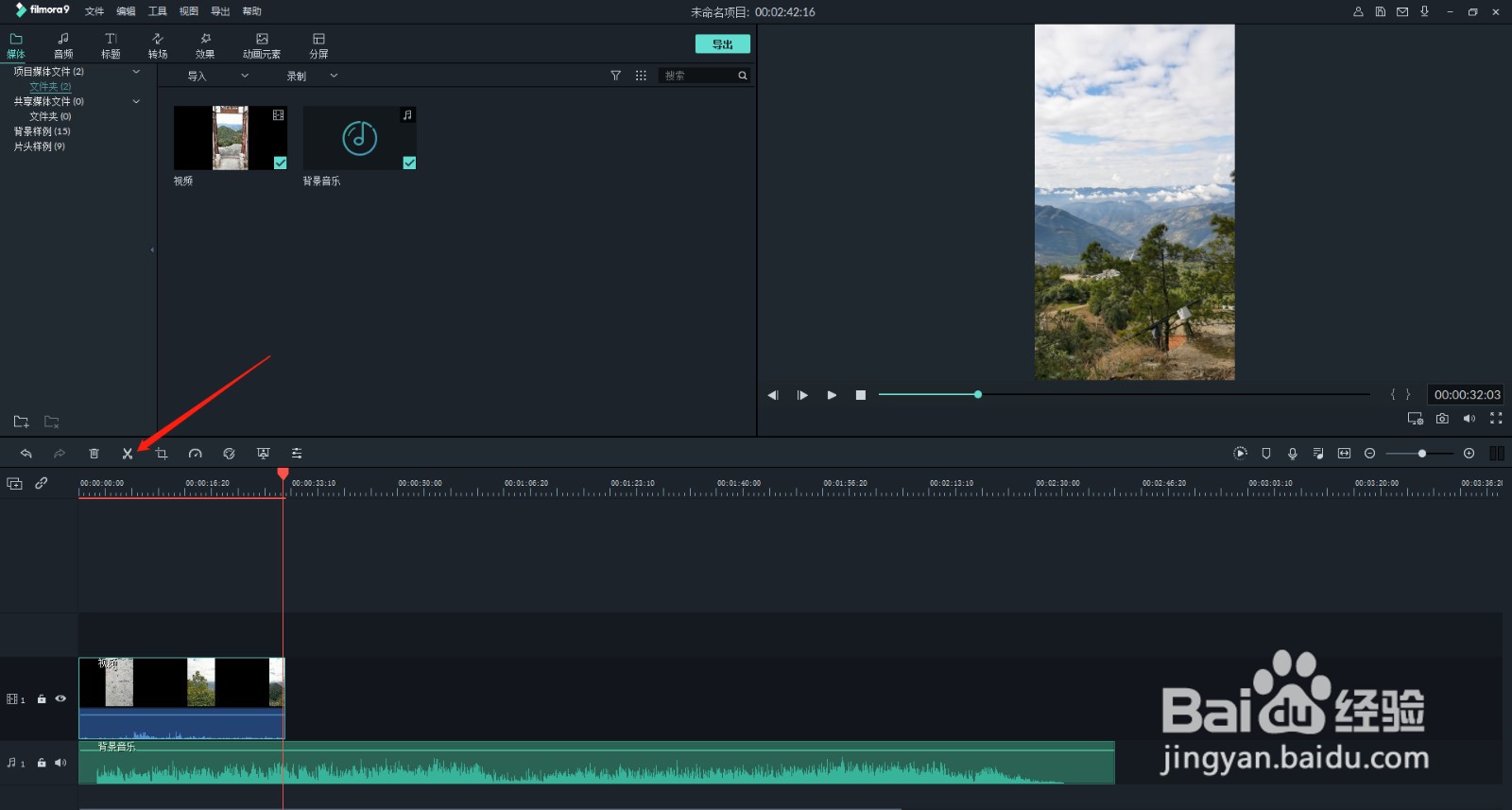The width and height of the screenshot is (1512, 810).
Task: Toggle lock on video track 1
Action: [42, 698]
